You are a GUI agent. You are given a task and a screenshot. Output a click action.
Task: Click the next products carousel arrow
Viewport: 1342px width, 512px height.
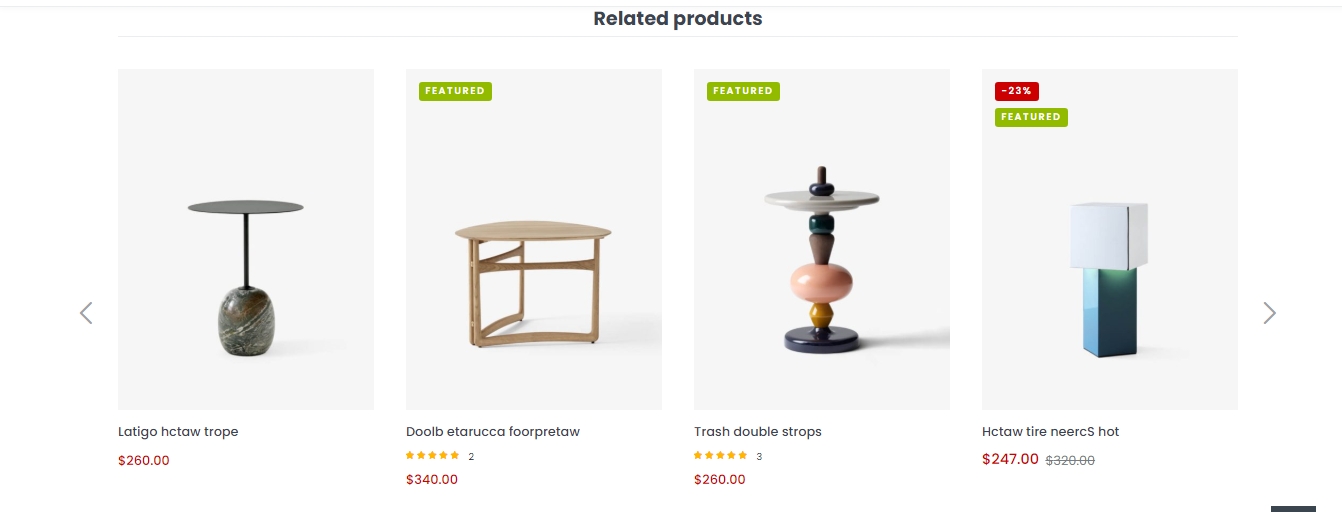pyautogui.click(x=1269, y=313)
